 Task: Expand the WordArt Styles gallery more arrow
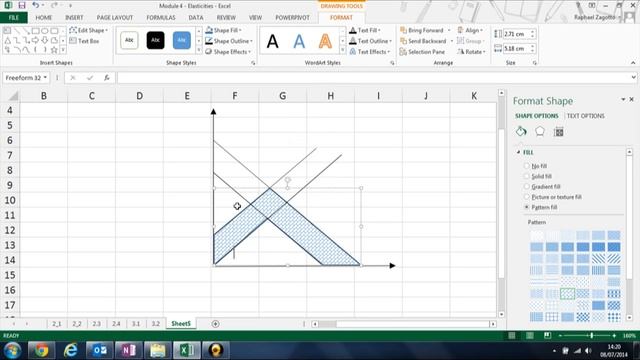342,51
